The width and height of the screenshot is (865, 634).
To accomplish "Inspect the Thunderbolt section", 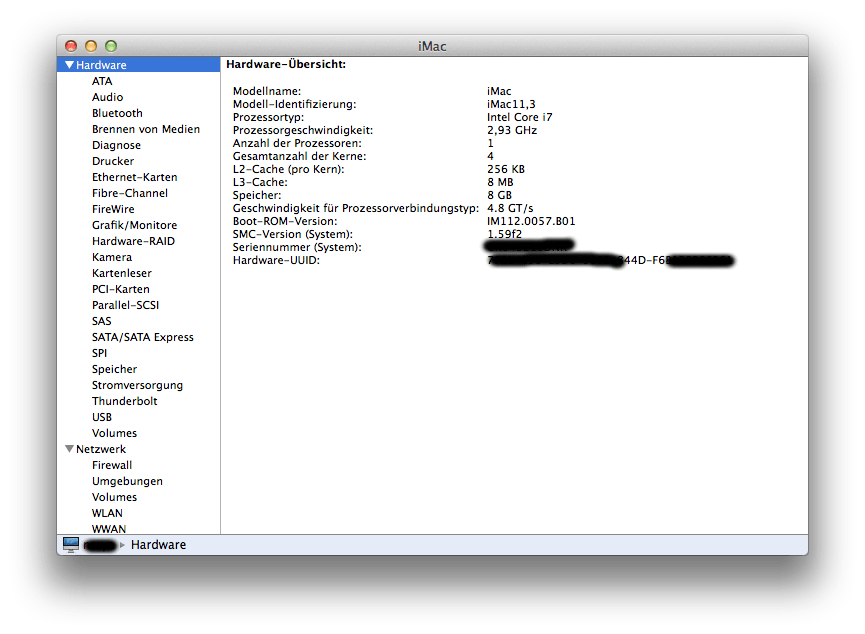I will tap(124, 401).
